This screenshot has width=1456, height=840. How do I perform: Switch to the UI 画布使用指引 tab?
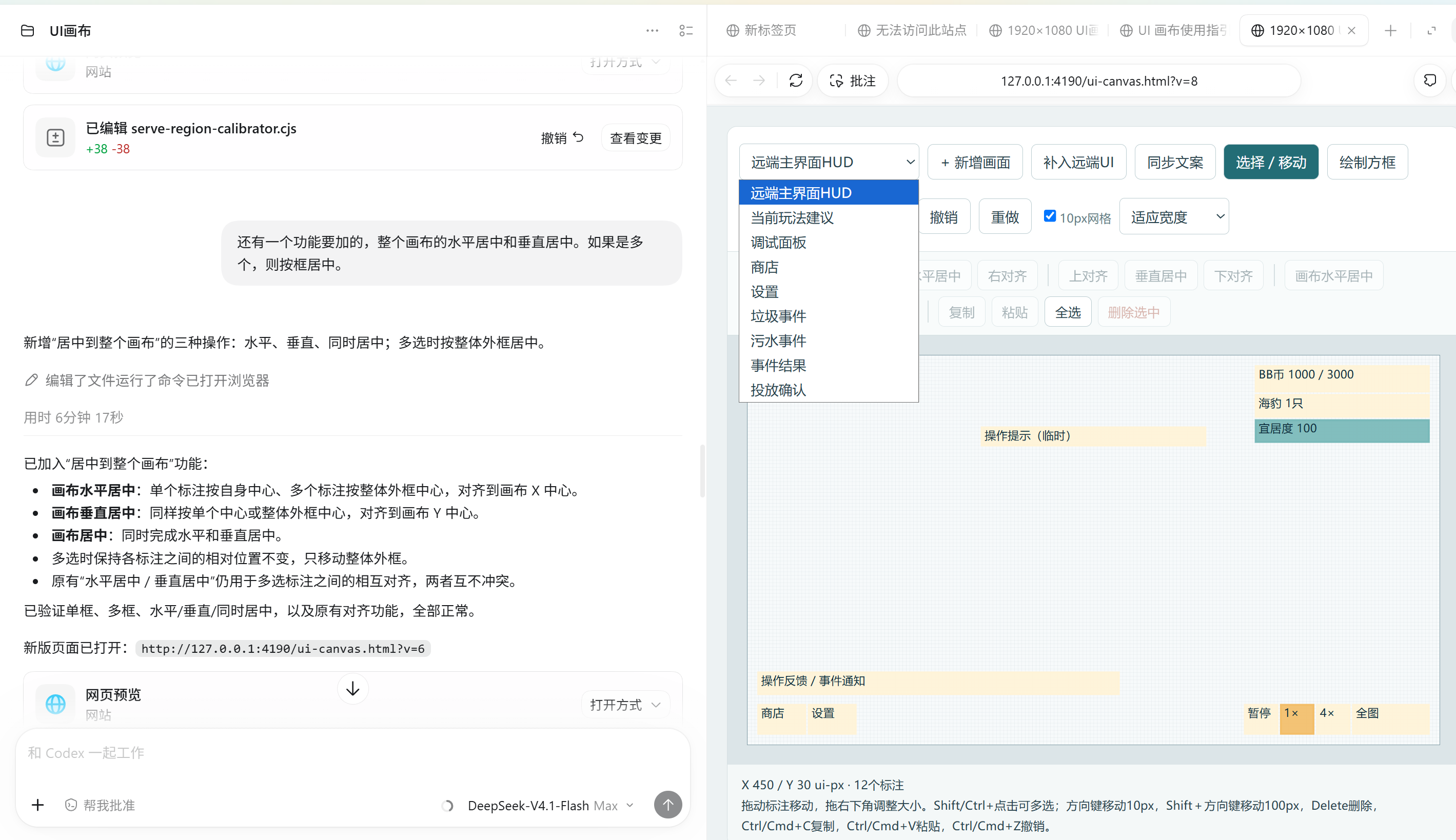coord(1174,31)
